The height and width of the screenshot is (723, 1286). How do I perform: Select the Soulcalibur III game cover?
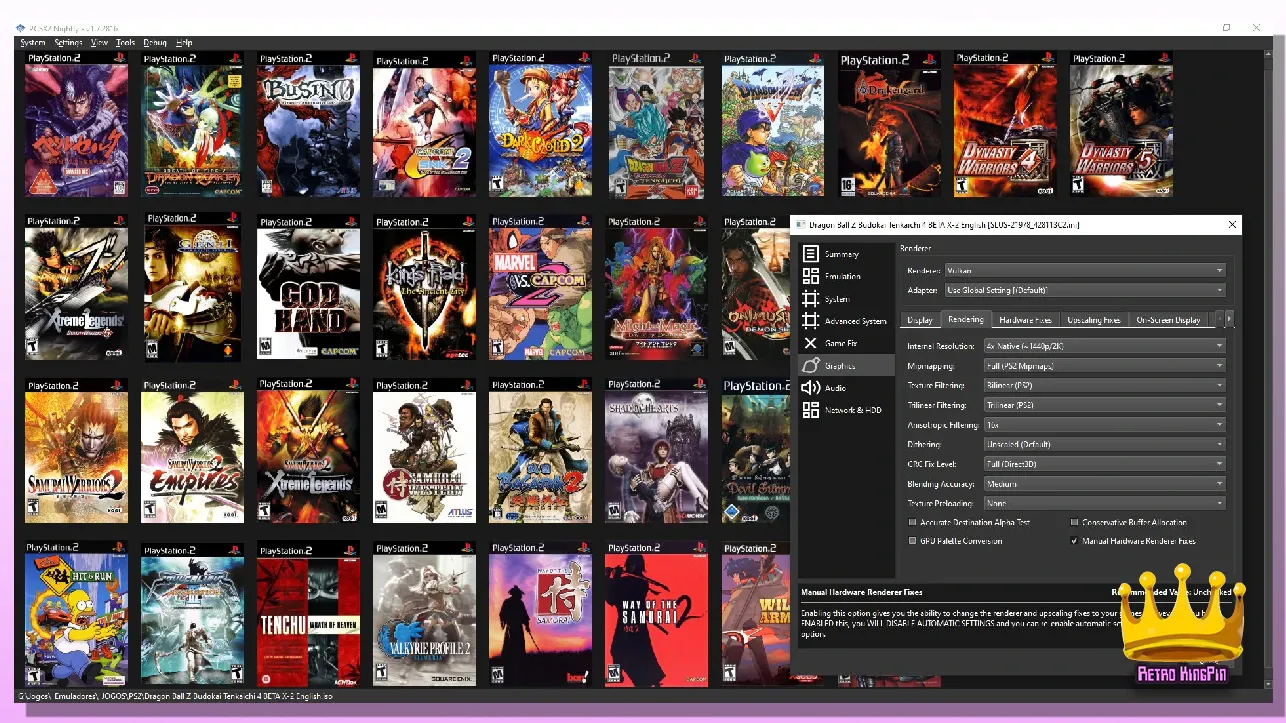(192, 614)
